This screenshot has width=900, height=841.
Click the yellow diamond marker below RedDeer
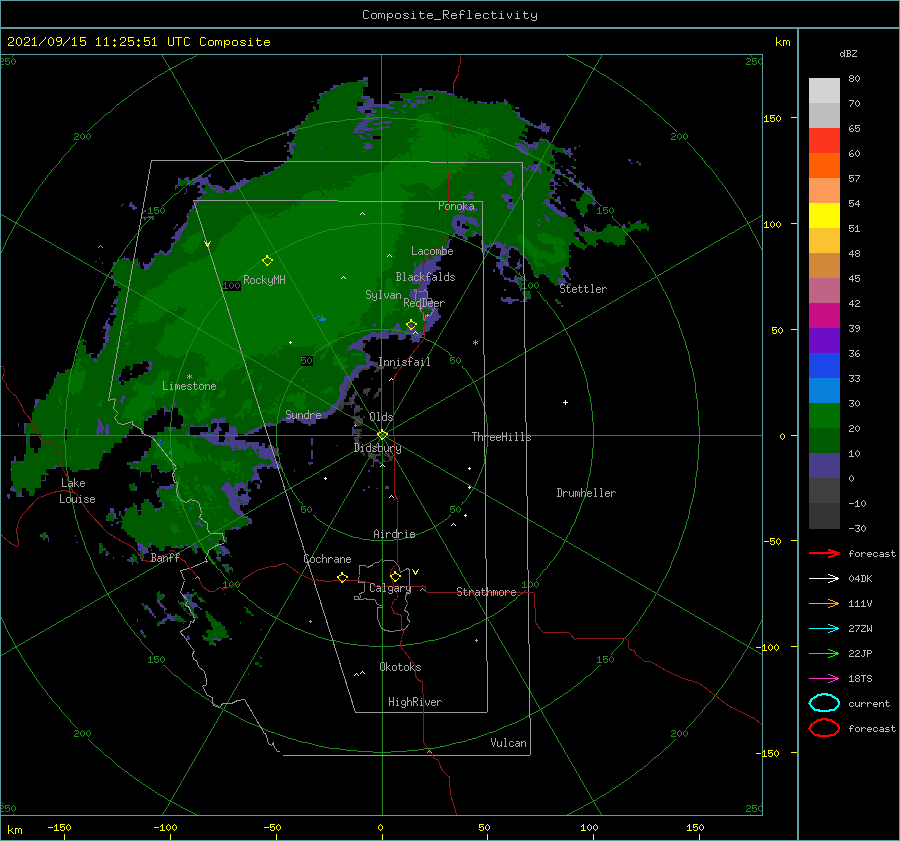[x=411, y=325]
